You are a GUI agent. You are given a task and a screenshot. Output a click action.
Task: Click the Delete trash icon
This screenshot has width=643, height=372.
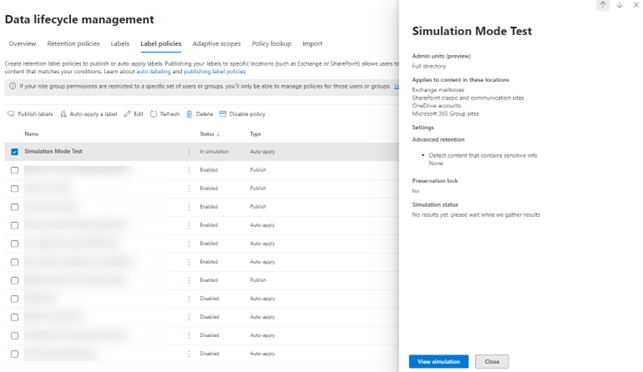tap(189, 114)
